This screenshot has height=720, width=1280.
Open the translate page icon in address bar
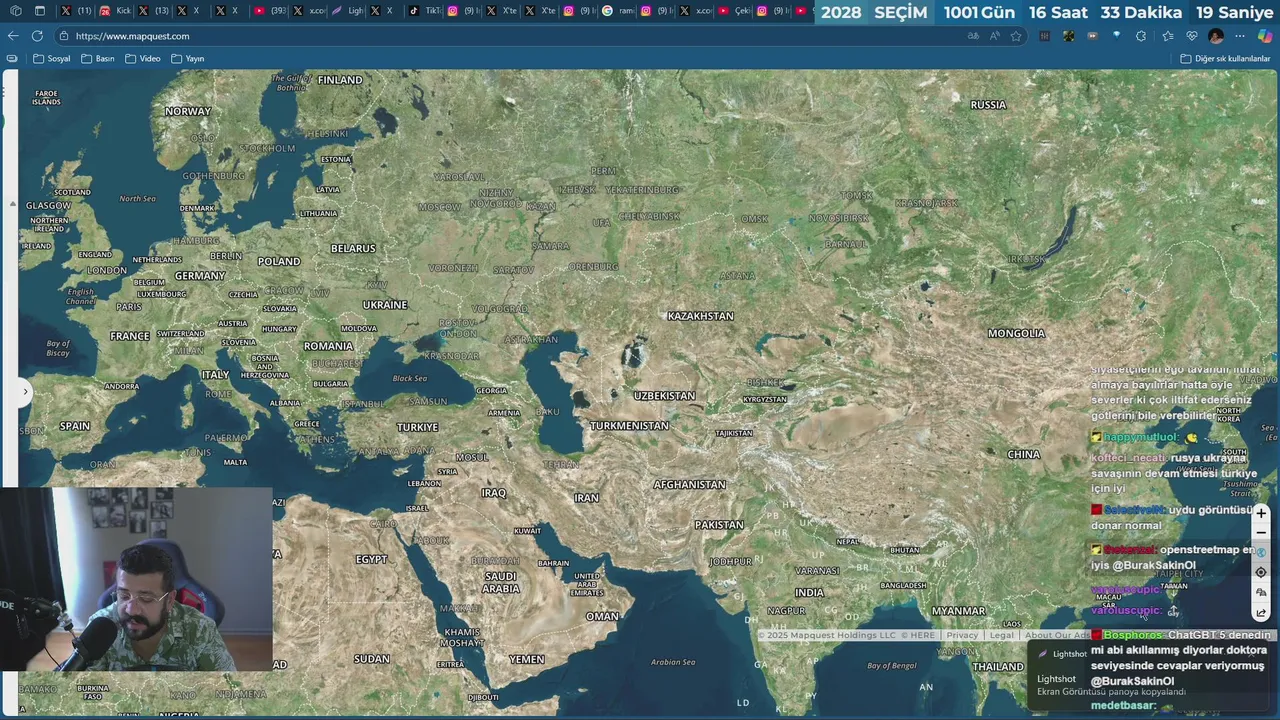click(x=973, y=36)
